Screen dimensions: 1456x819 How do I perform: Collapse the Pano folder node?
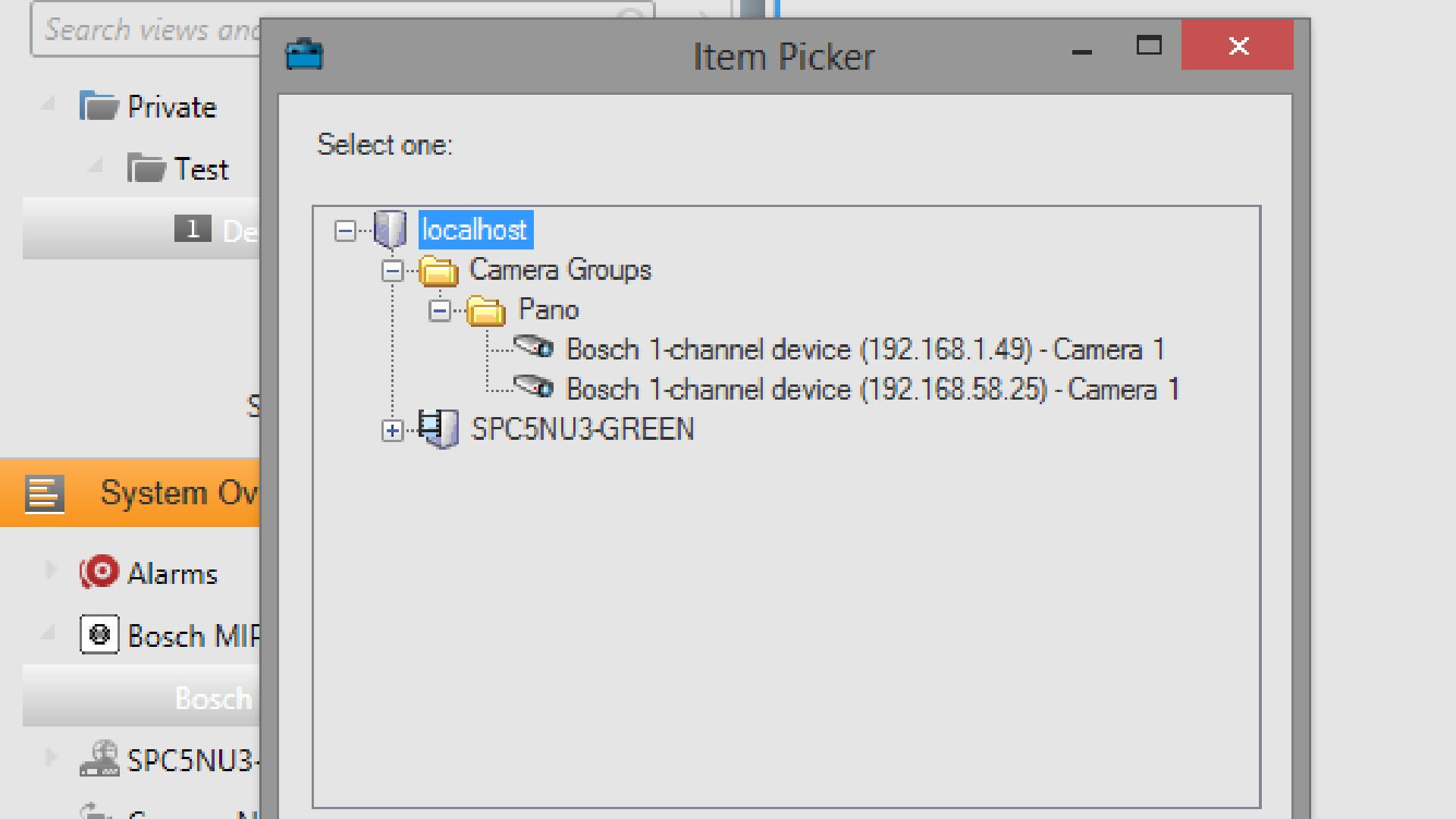coord(439,310)
